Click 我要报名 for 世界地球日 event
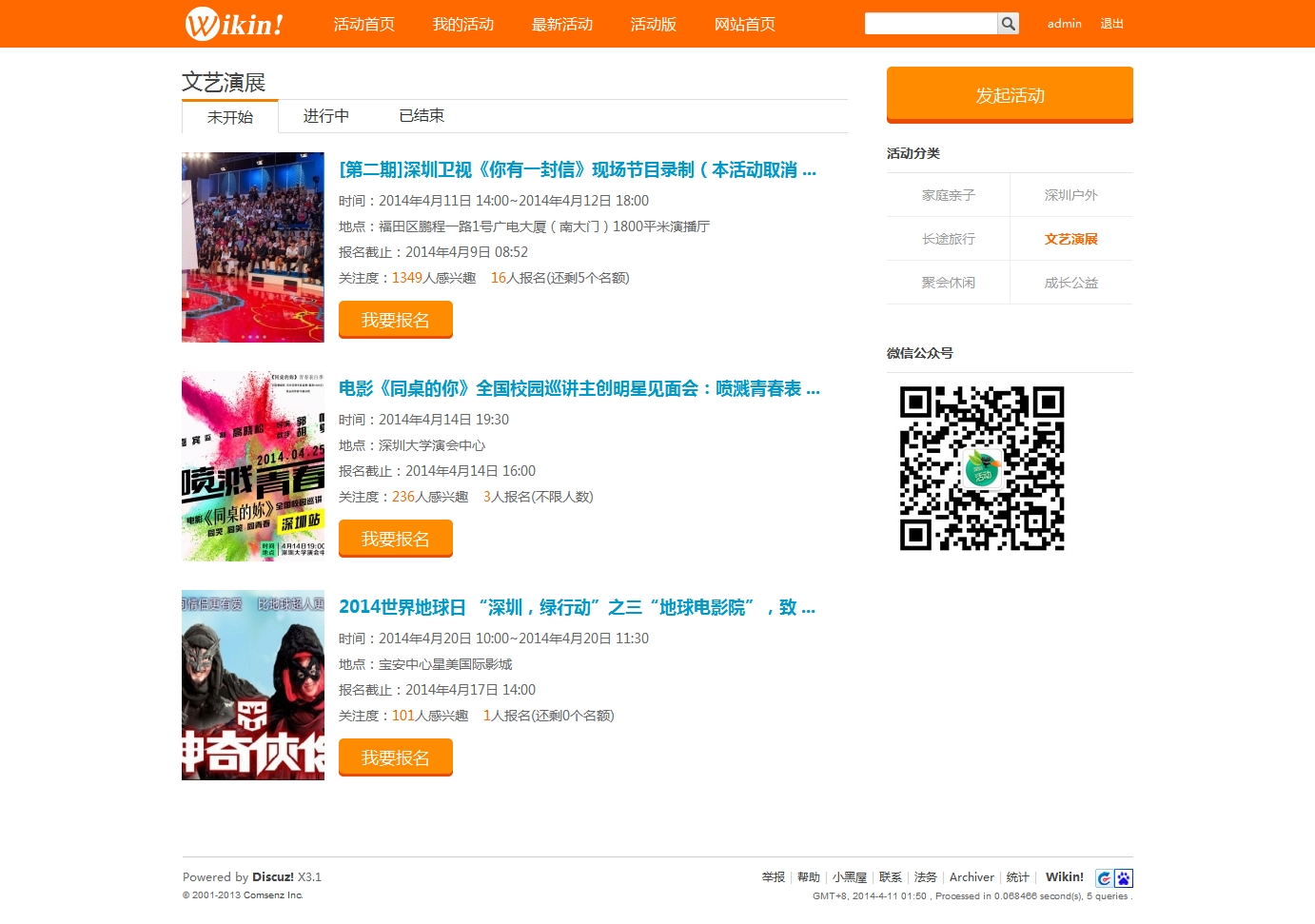The height and width of the screenshot is (924, 1315). pyautogui.click(x=395, y=758)
